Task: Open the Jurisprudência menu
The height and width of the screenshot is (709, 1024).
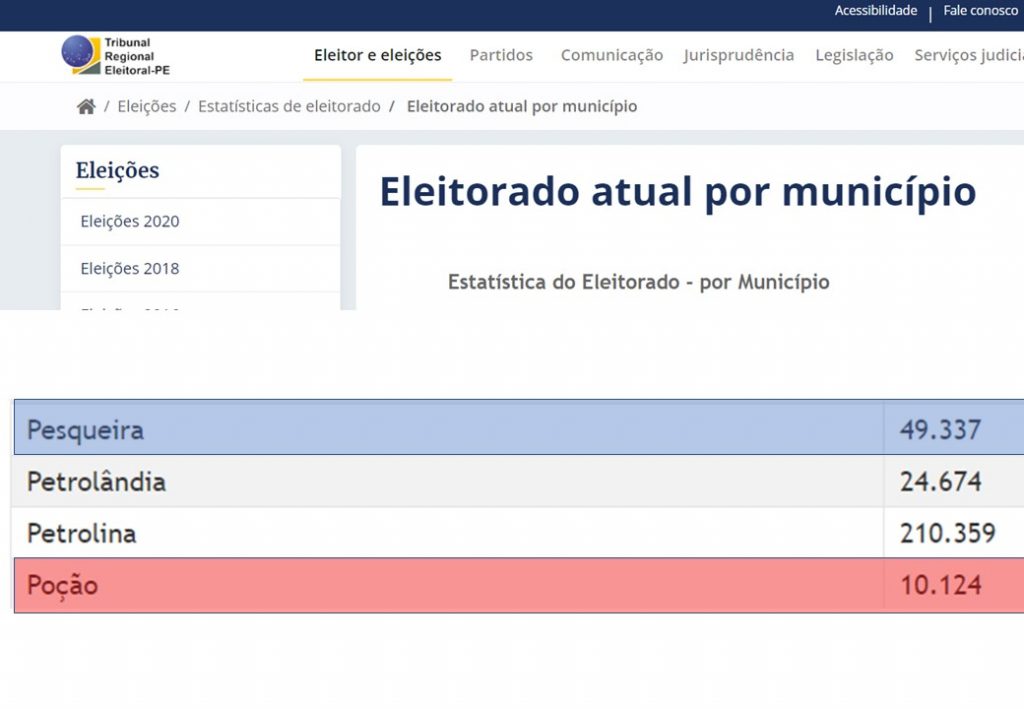Action: click(x=738, y=56)
